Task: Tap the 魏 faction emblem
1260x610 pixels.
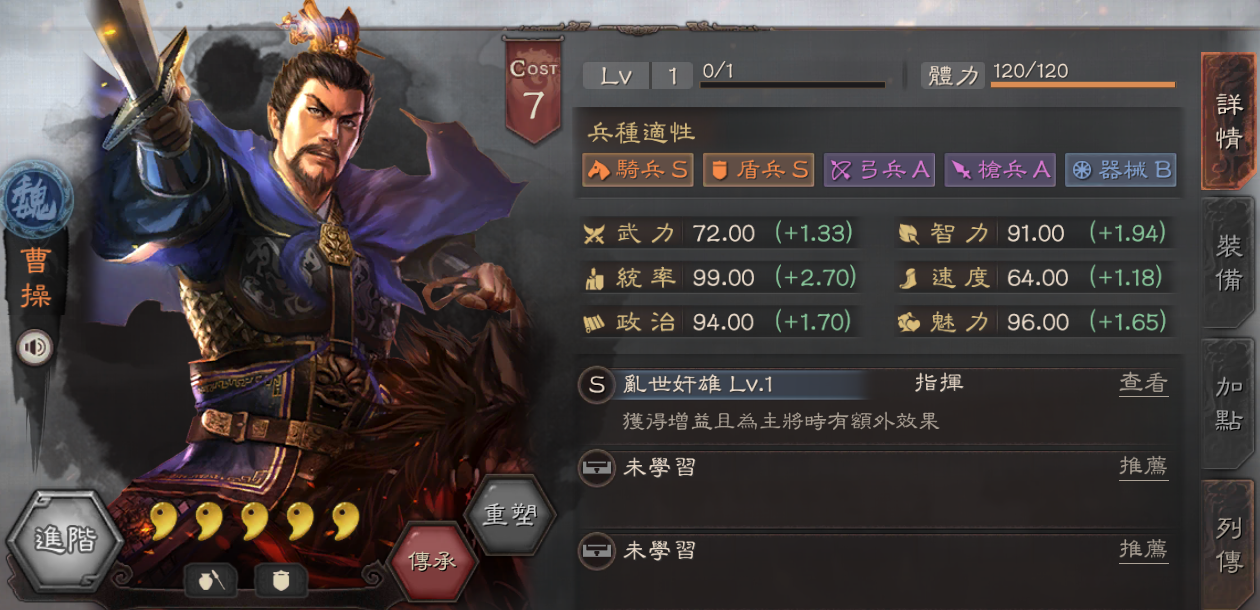Action: coord(35,198)
